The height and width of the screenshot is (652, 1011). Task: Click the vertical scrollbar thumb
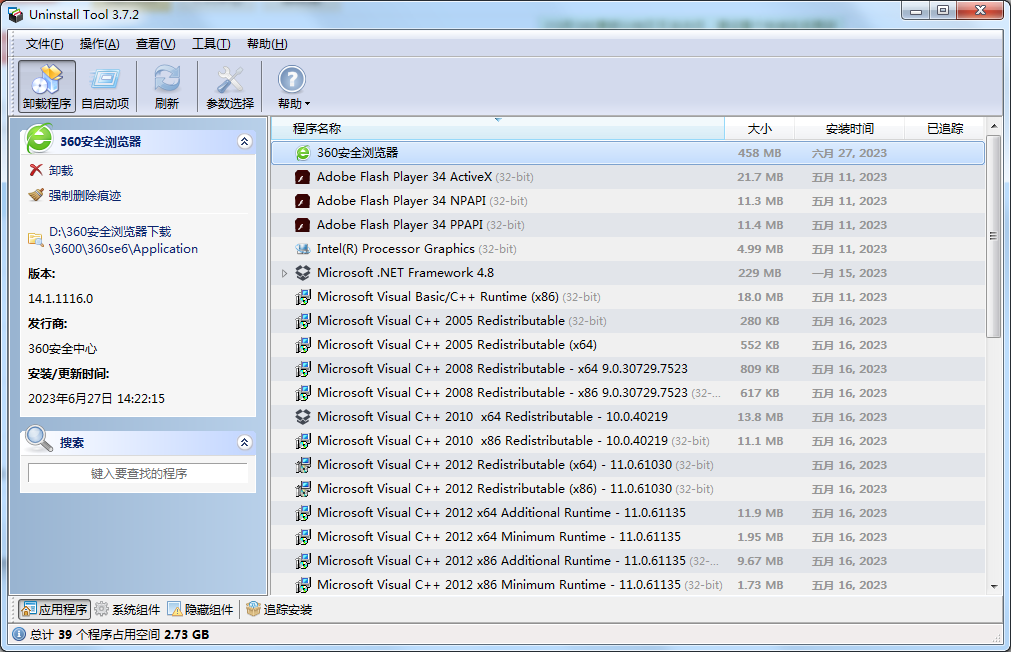(x=994, y=236)
